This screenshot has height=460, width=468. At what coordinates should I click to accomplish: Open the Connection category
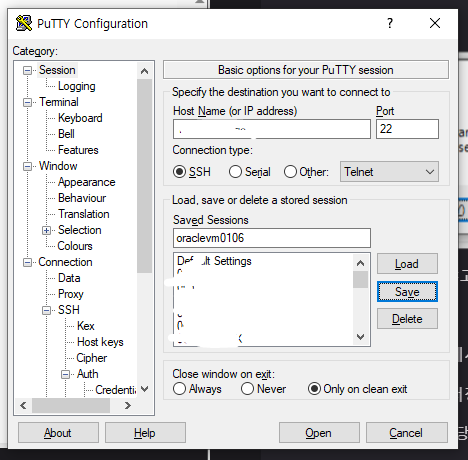pos(65,262)
